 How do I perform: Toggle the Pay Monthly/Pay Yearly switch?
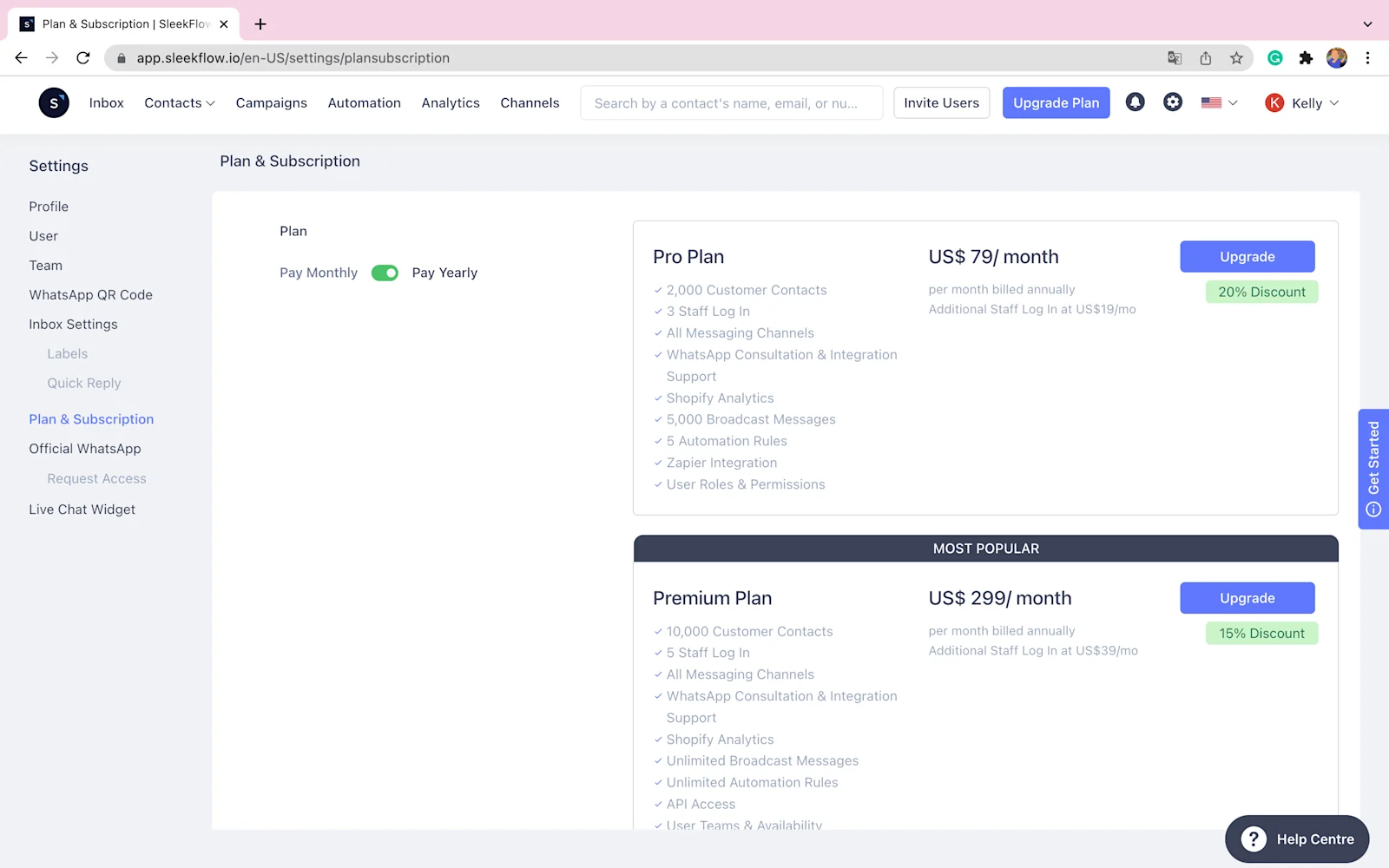(385, 273)
